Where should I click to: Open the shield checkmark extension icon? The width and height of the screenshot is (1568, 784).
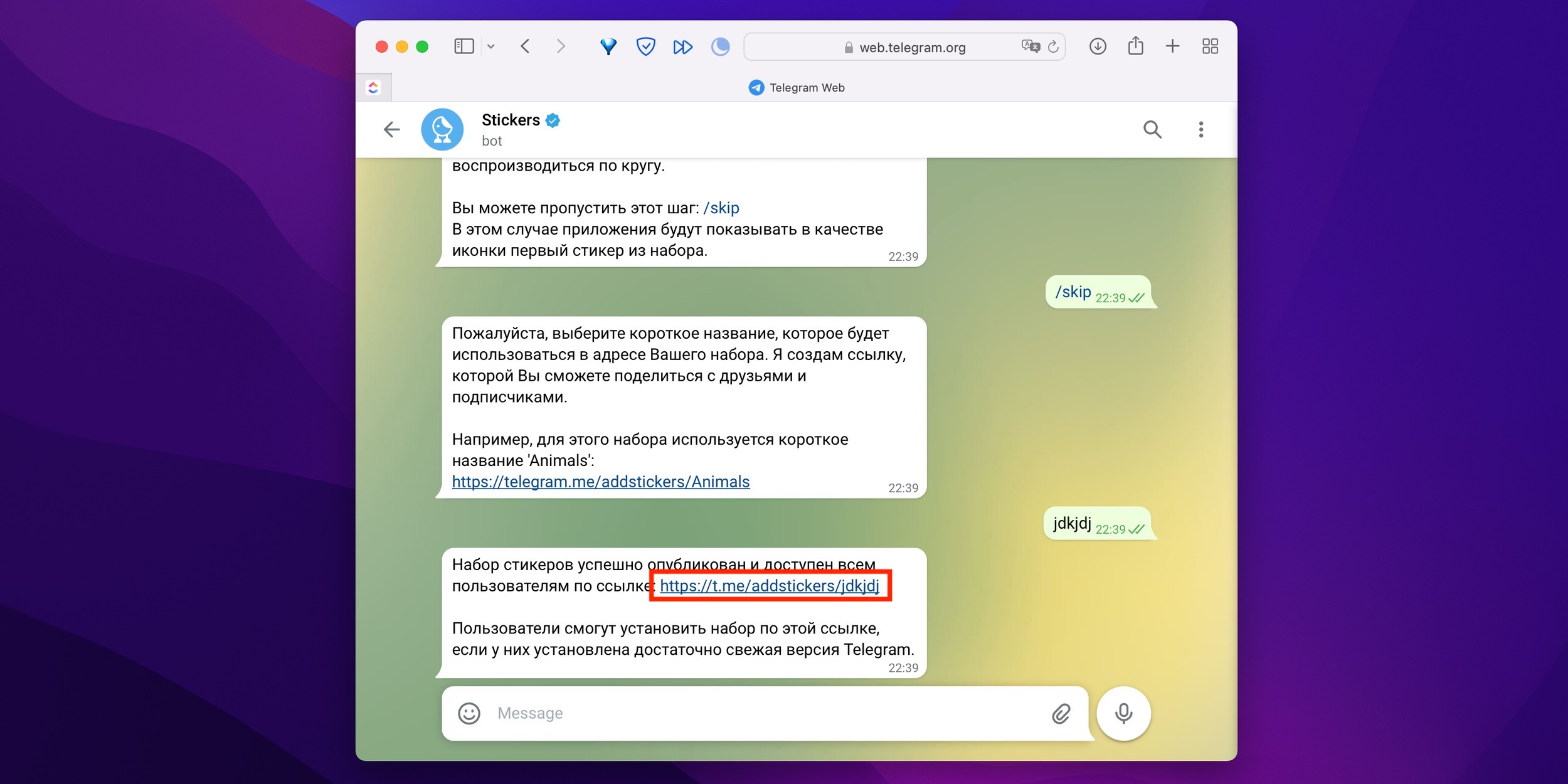tap(645, 46)
